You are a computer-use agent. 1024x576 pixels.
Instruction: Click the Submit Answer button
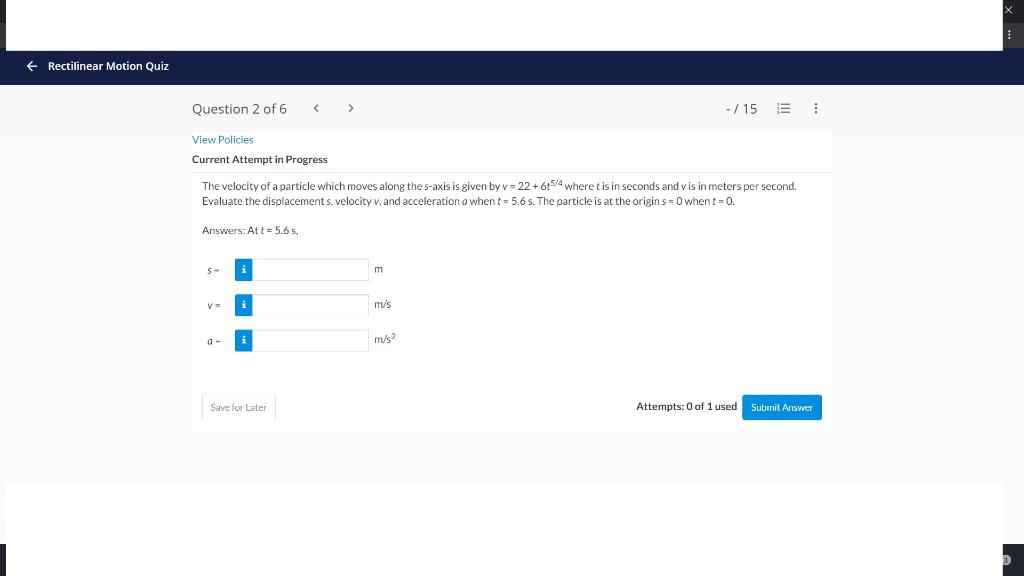click(782, 408)
